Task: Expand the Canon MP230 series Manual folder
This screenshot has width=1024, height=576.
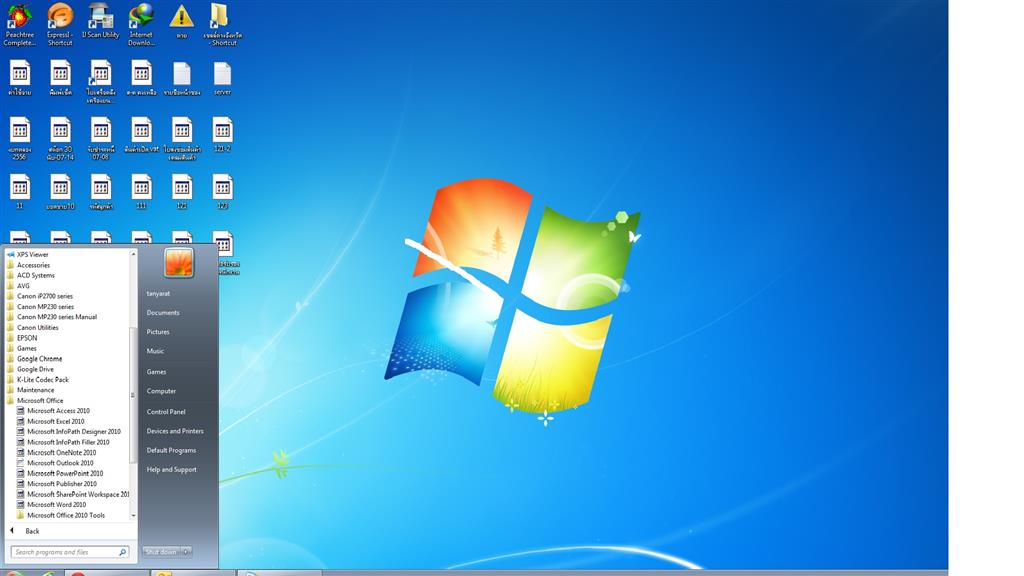Action: (x=56, y=317)
